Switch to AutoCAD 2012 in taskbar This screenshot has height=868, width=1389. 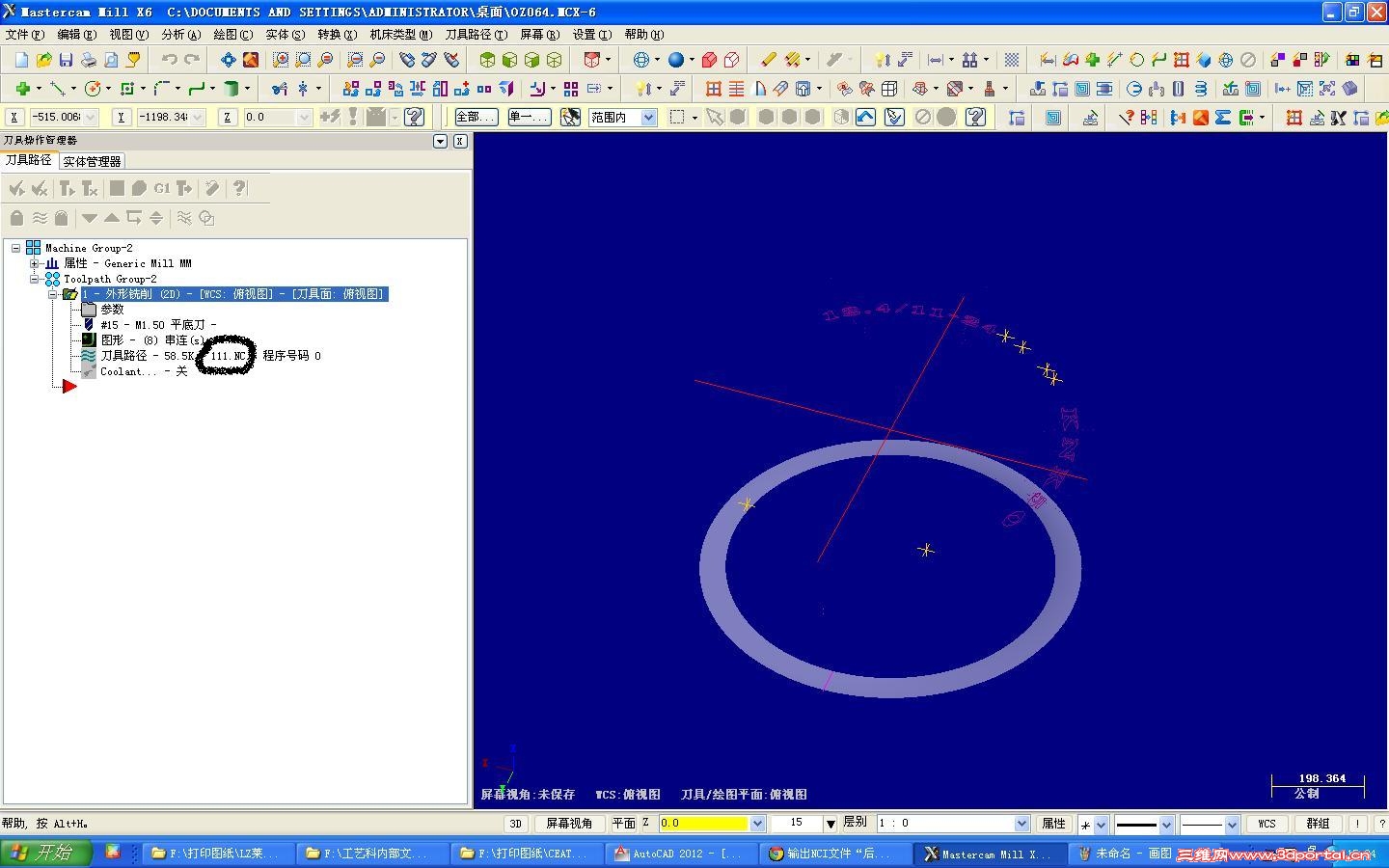pyautogui.click(x=680, y=854)
